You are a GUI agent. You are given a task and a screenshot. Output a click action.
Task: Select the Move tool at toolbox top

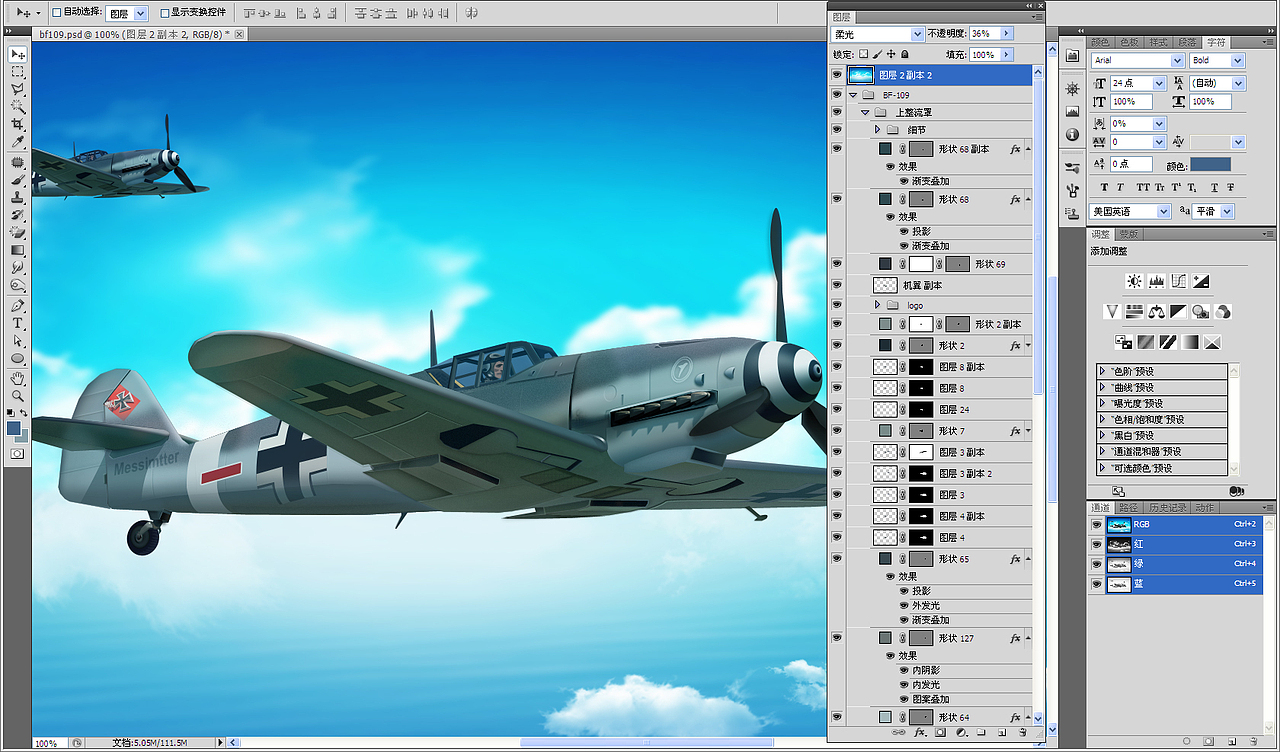[18, 53]
